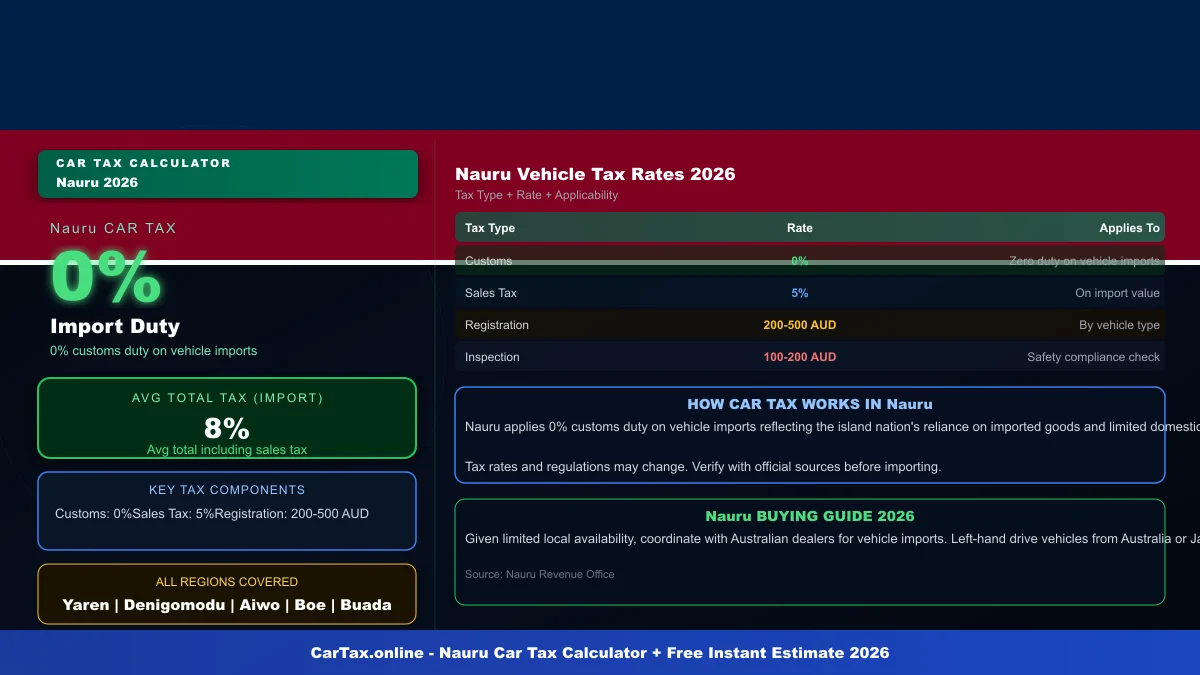Click the Car Tax Calculator Nauru 2026 banner
1200x675 pixels.
pyautogui.click(x=228, y=174)
